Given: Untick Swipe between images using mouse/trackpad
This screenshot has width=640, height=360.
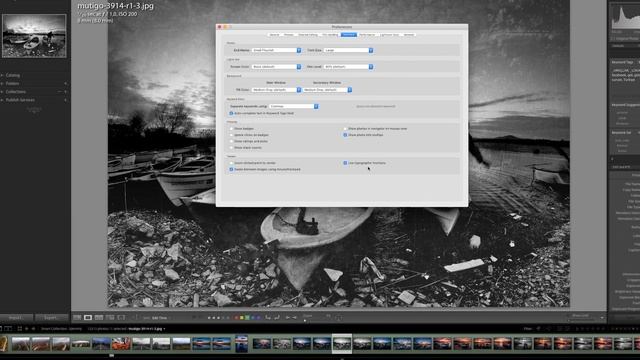Looking at the screenshot, I should click(x=231, y=169).
